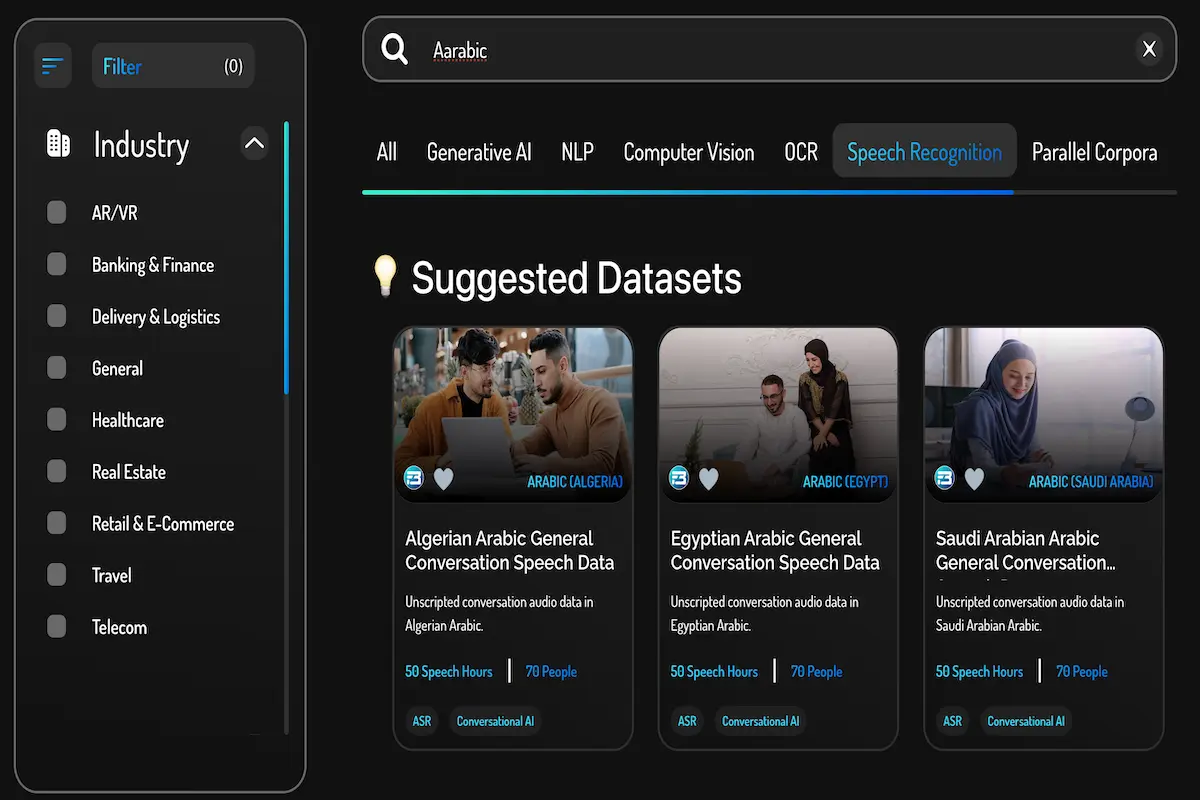
Task: Click the Saudi Arabian card thumbnail image
Action: 1044,414
